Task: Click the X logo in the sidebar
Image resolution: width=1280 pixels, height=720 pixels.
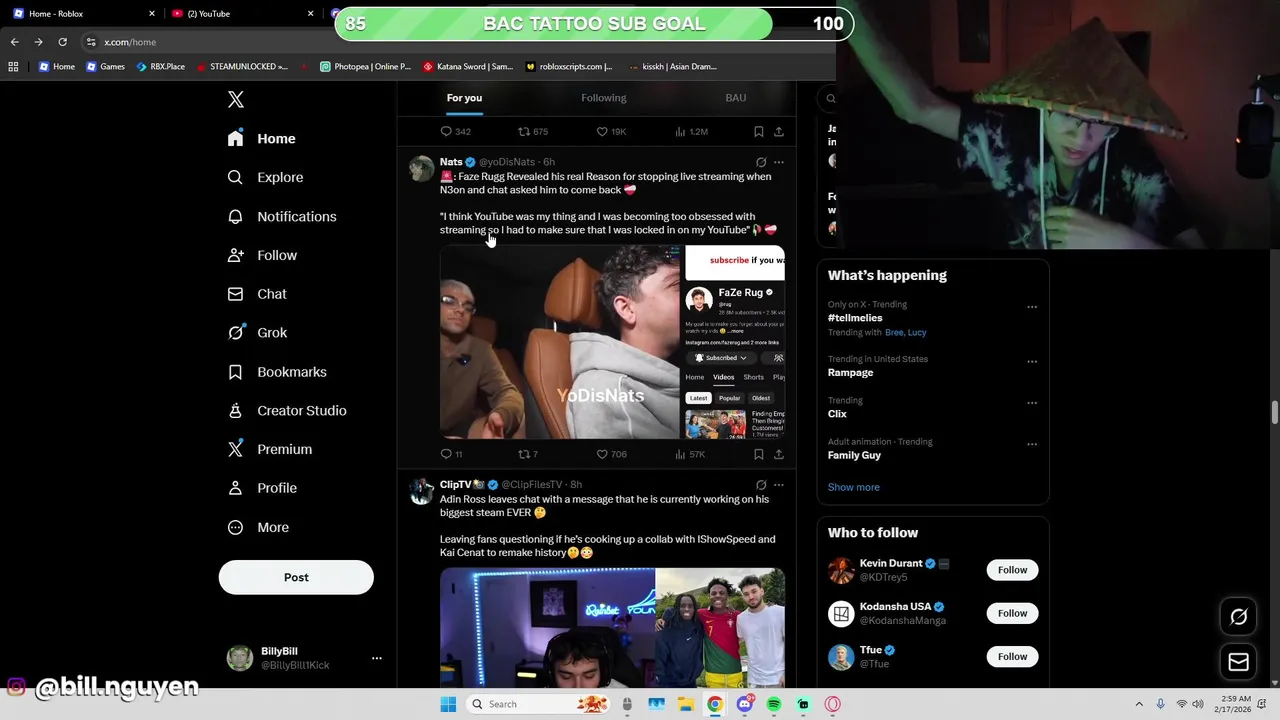Action: tap(235, 99)
